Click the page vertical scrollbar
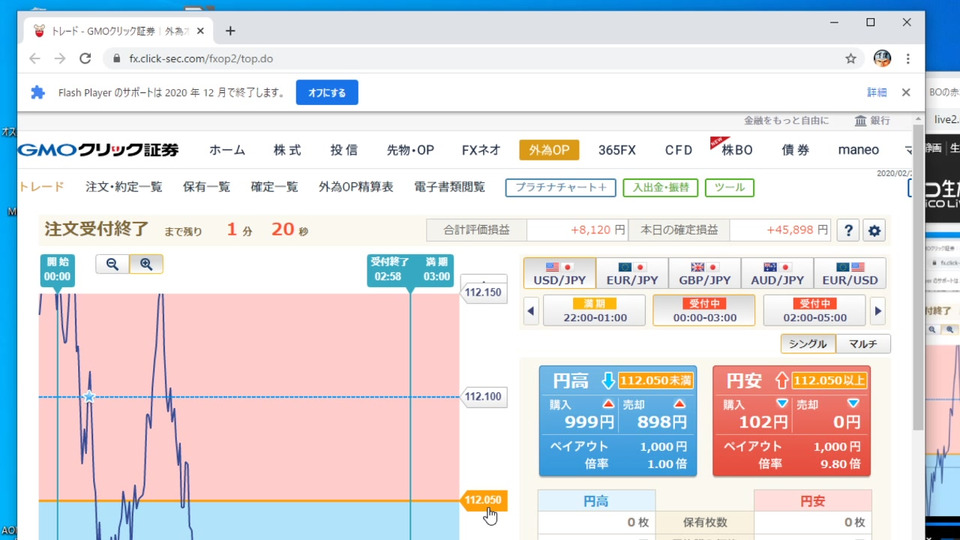Viewport: 960px width, 540px height. tap(918, 276)
